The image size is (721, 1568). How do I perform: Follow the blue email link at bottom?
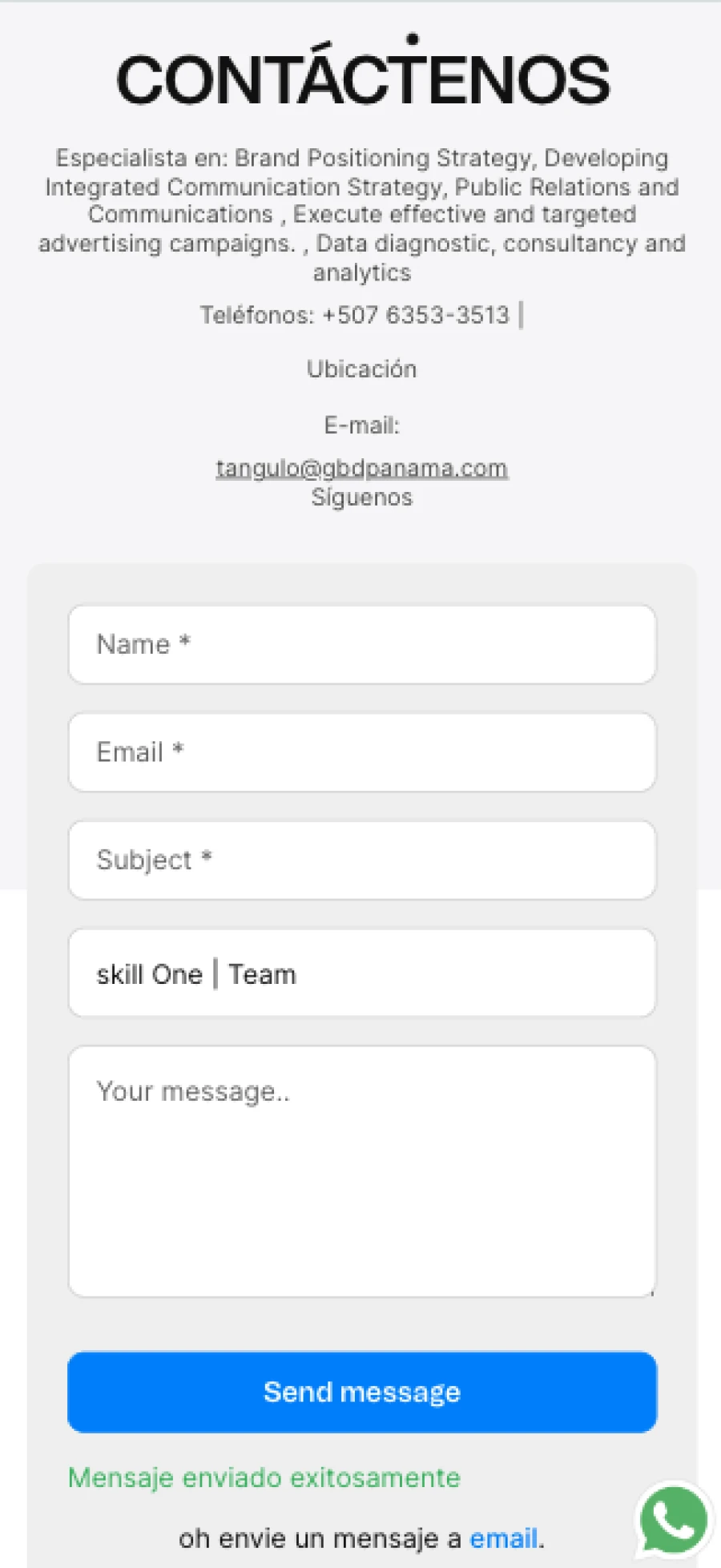point(503,1538)
